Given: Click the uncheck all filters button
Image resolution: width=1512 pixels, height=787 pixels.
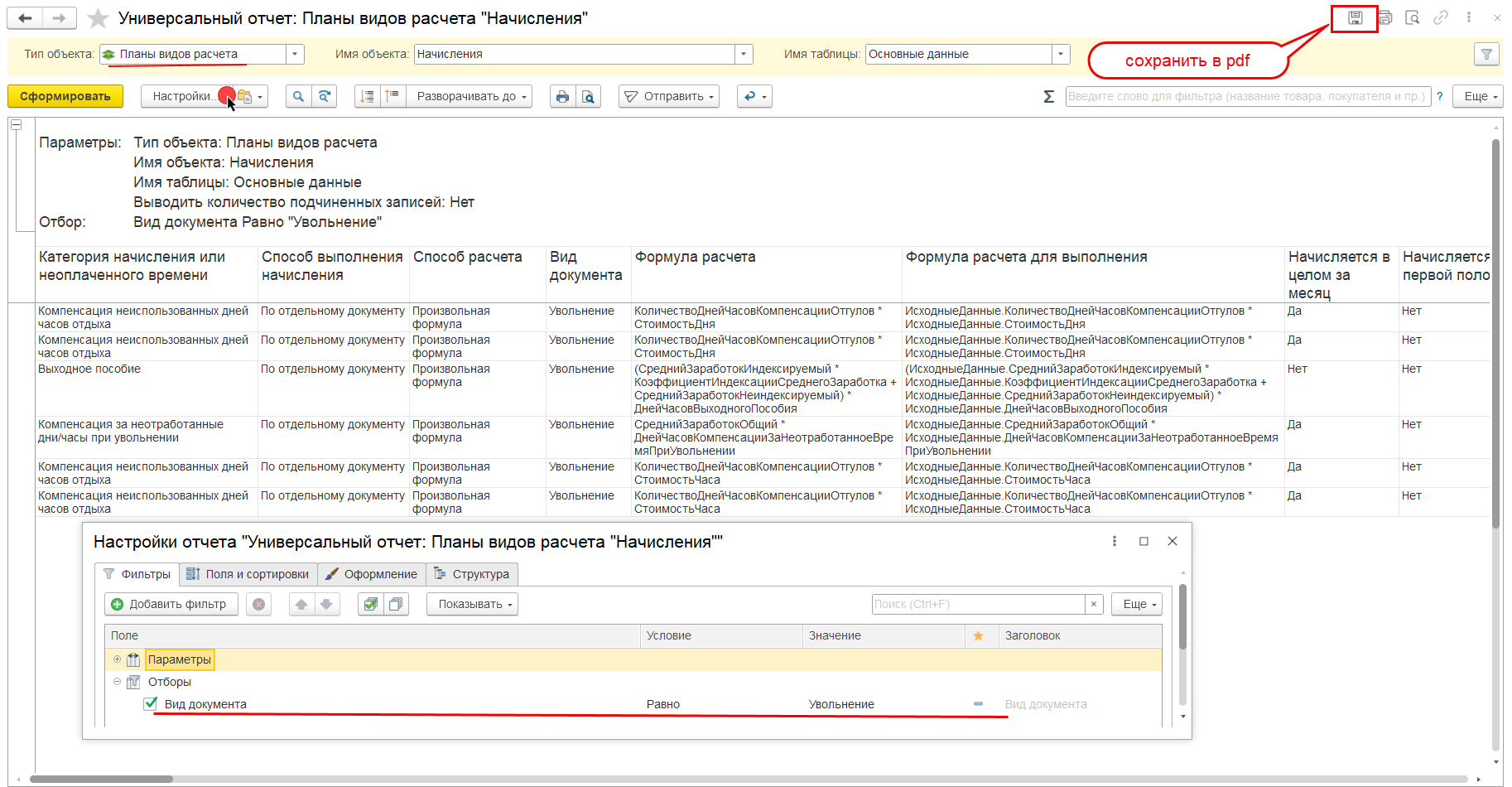Looking at the screenshot, I should [396, 604].
